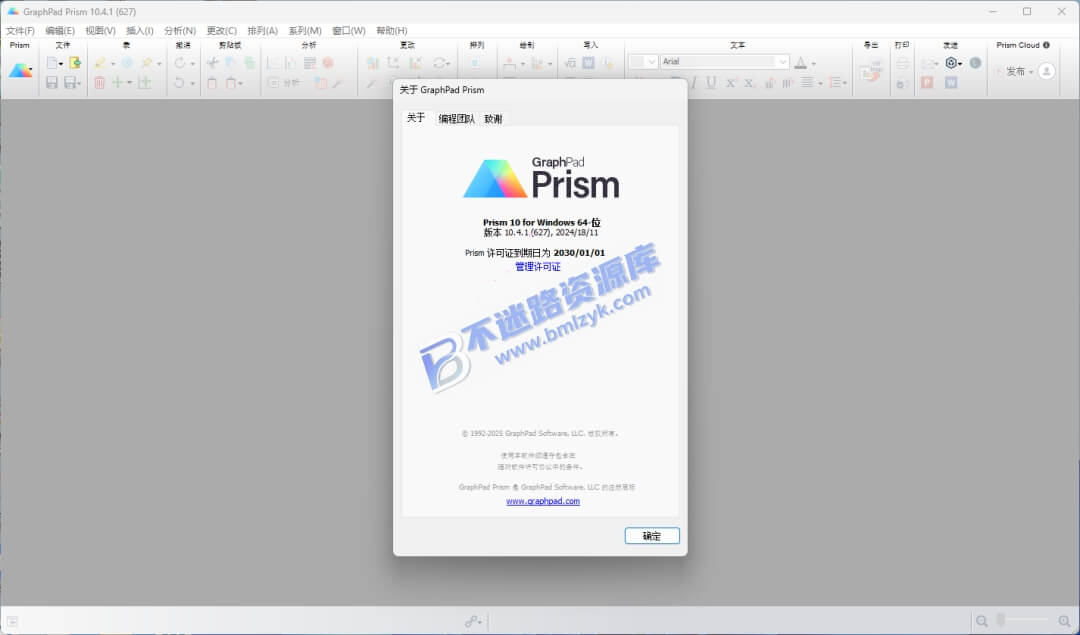Apply subscript formatting

[x=749, y=83]
